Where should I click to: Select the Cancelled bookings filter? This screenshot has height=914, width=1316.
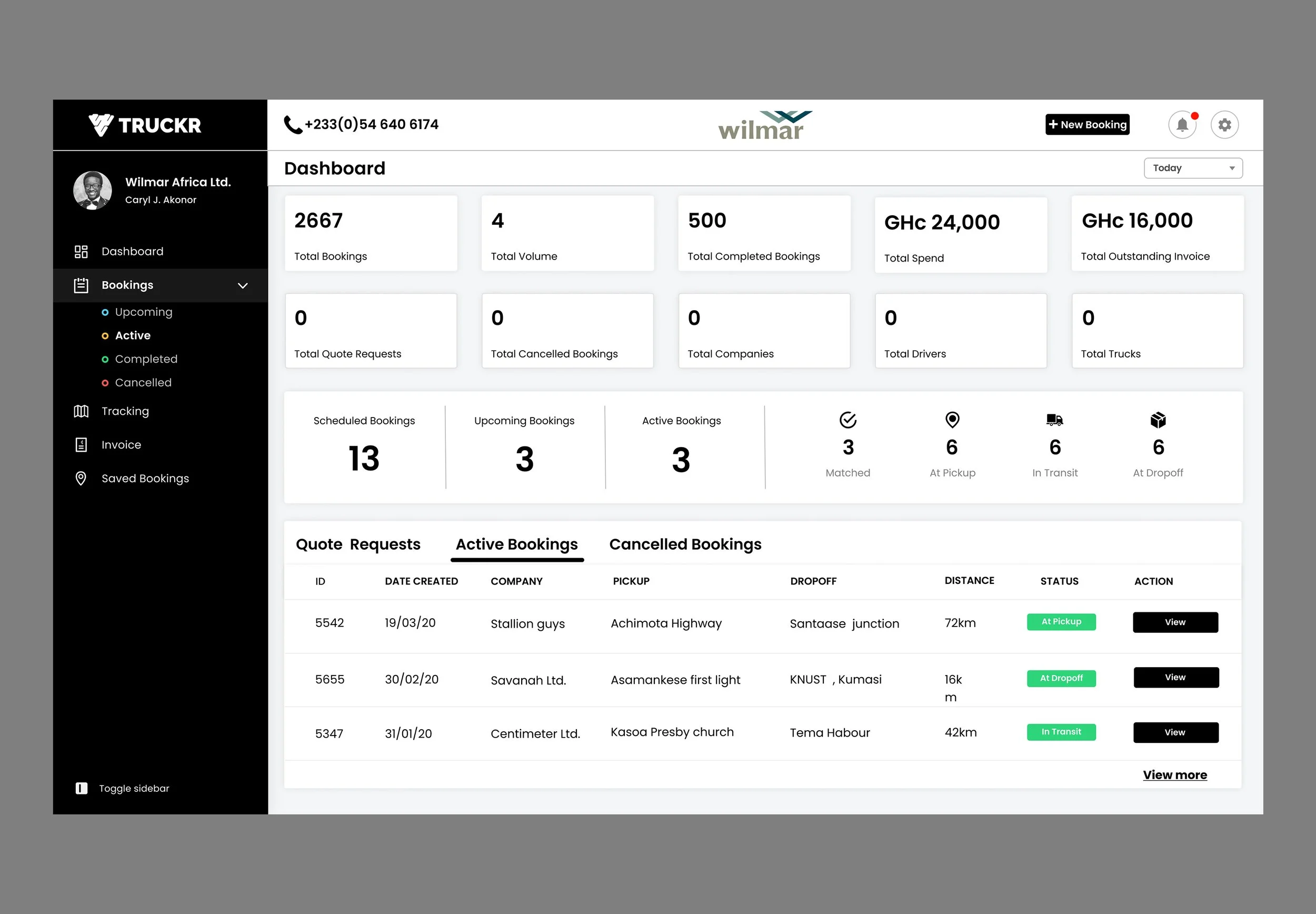[x=143, y=383]
